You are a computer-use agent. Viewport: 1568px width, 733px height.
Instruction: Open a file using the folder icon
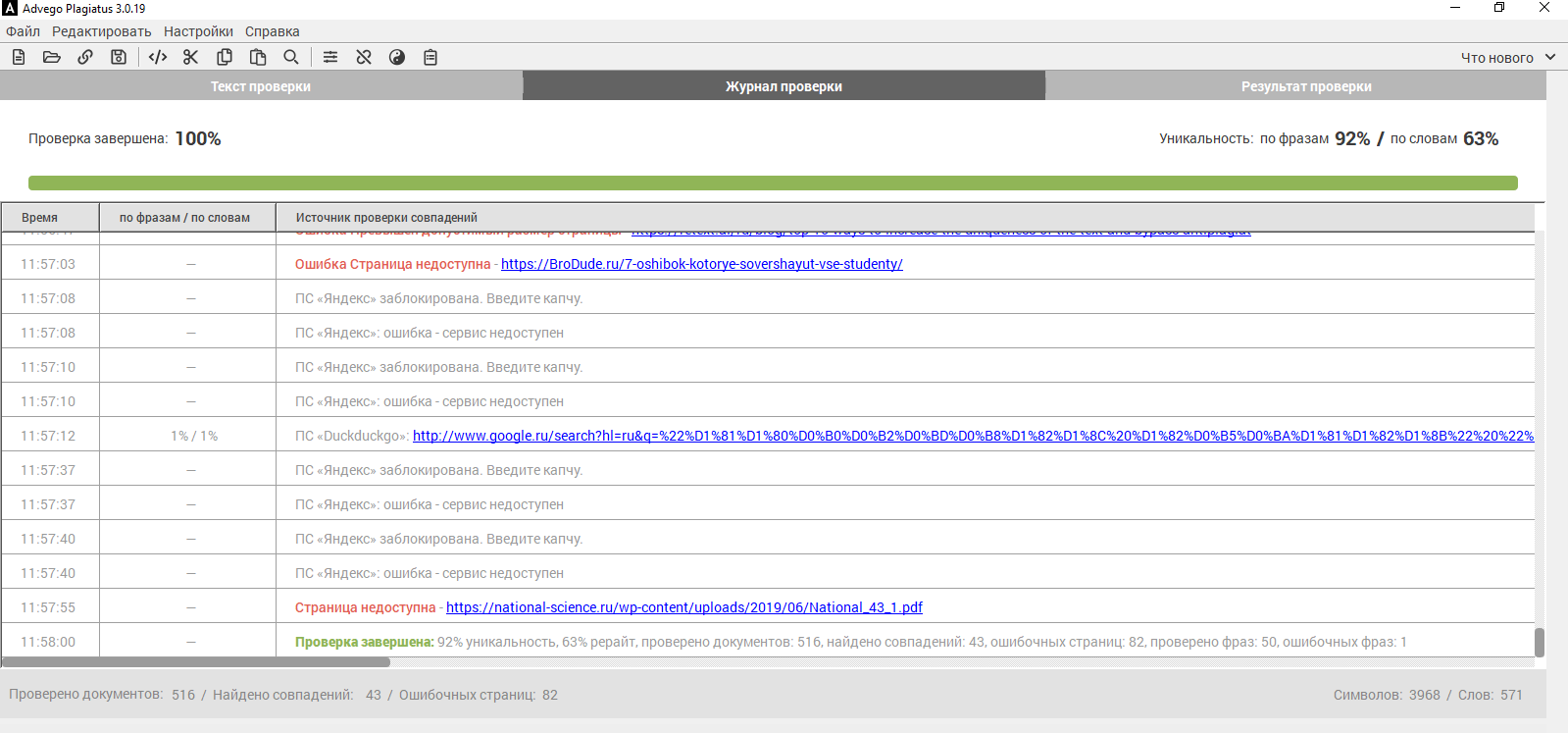click(x=52, y=57)
